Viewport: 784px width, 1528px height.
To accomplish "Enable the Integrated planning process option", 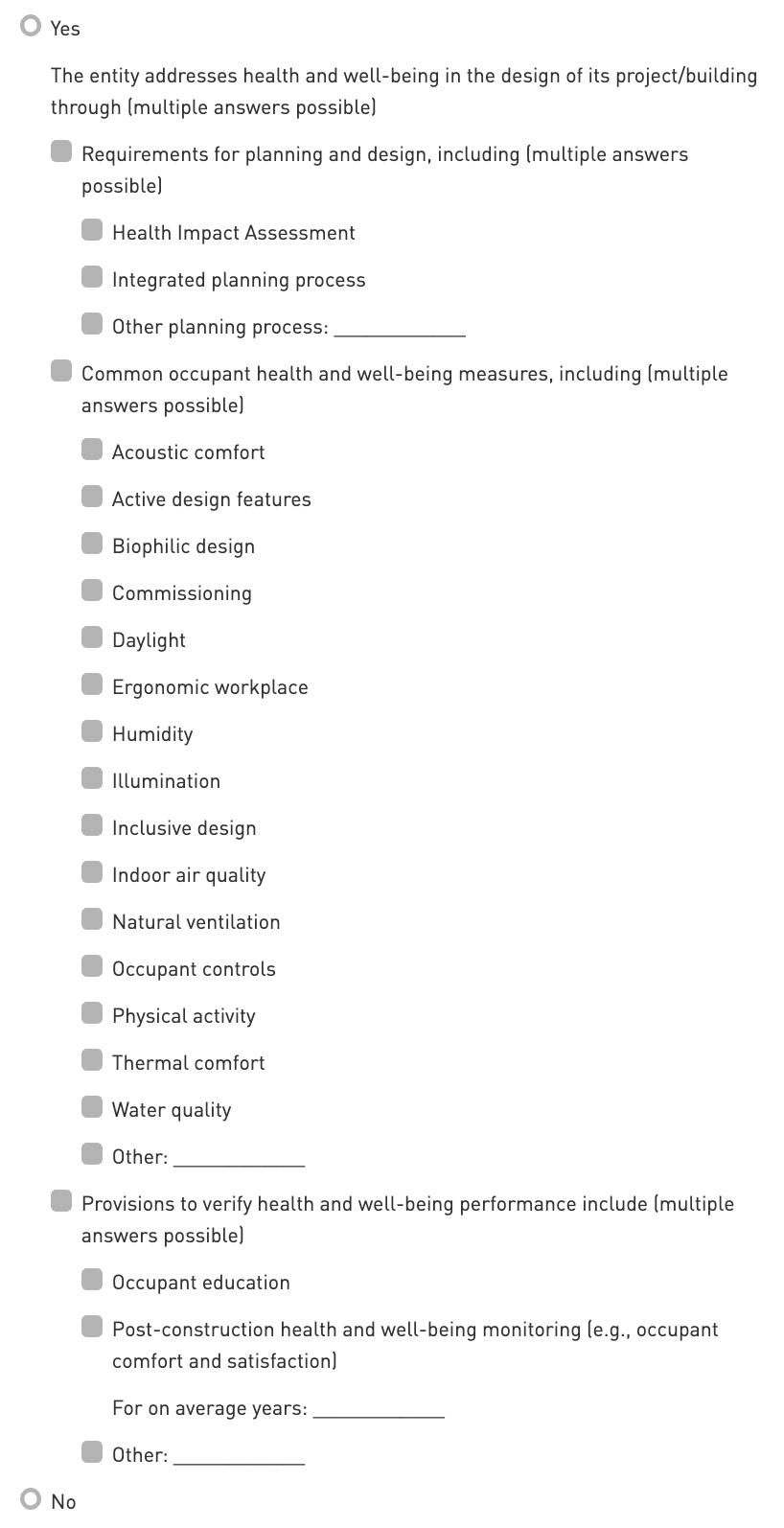I will pos(92,278).
